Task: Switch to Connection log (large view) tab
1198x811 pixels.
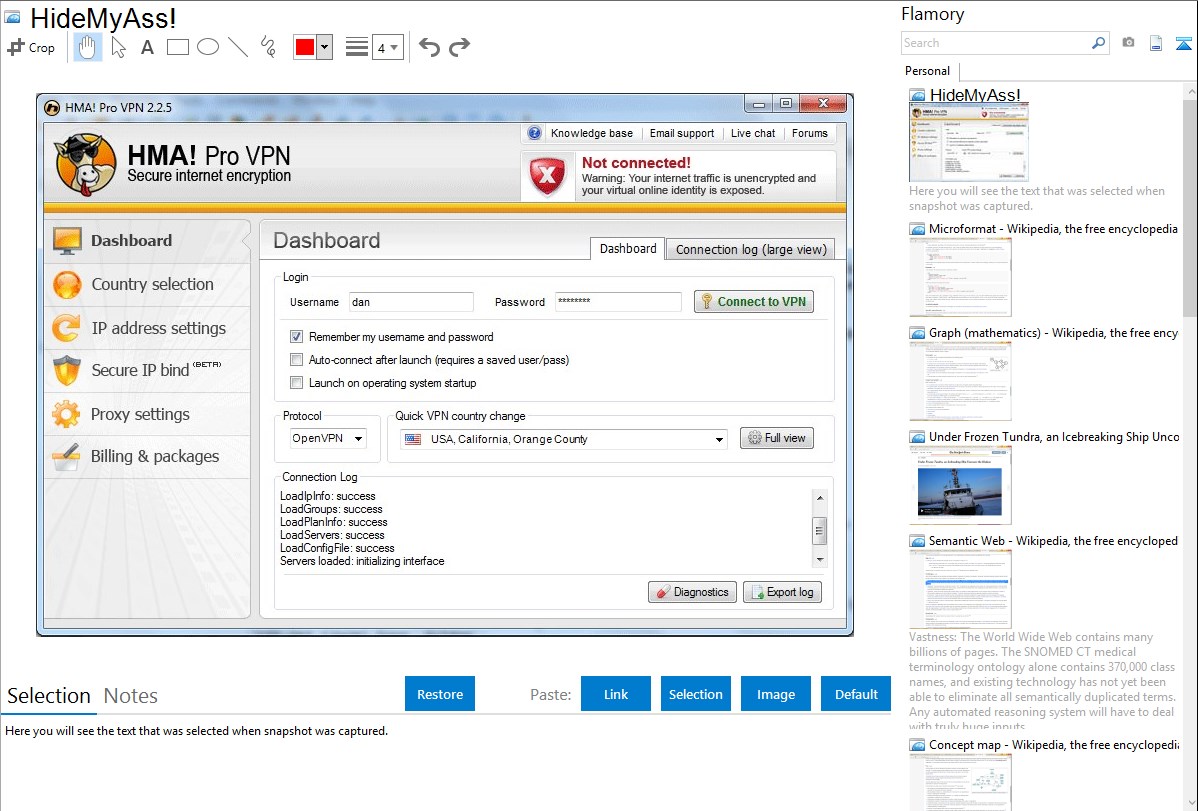Action: point(751,249)
